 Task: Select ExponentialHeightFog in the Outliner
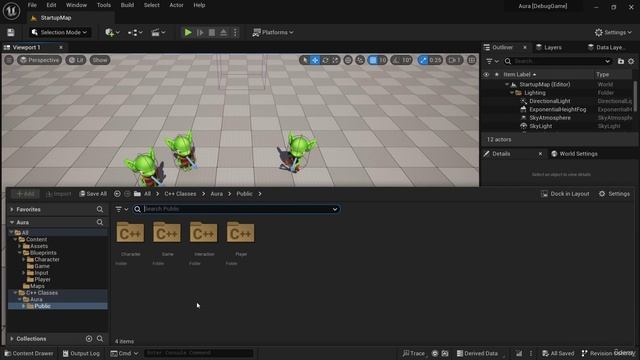pos(558,109)
